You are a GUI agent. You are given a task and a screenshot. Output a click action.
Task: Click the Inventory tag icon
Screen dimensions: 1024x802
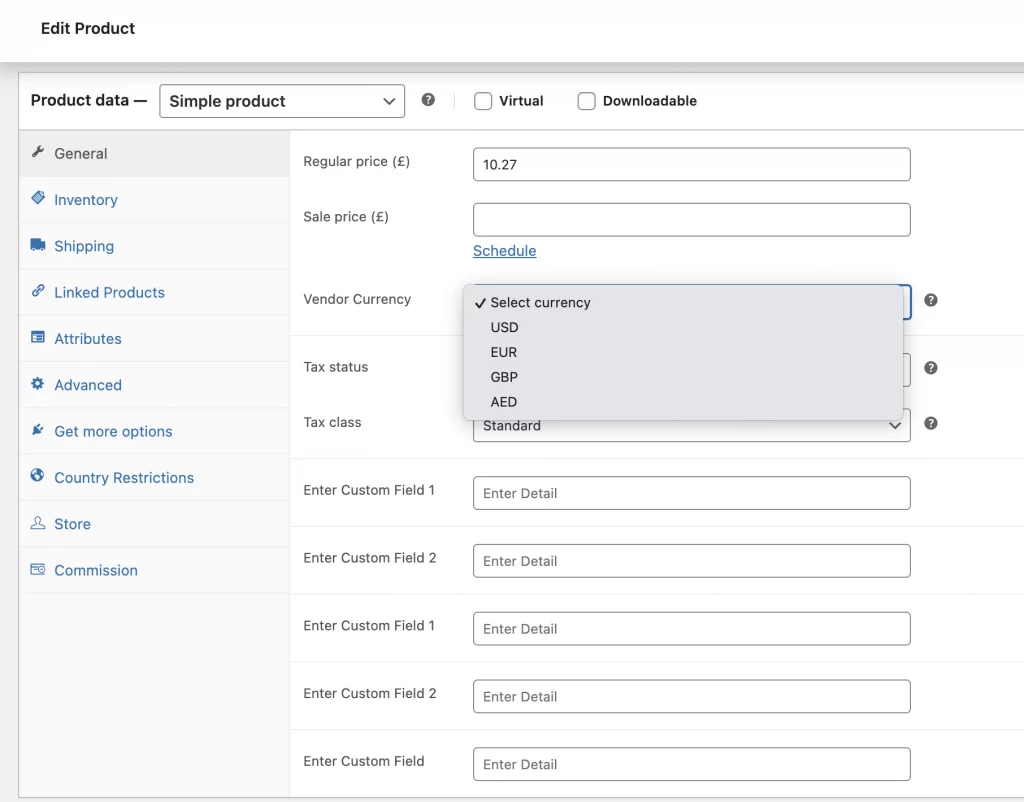tap(38, 199)
